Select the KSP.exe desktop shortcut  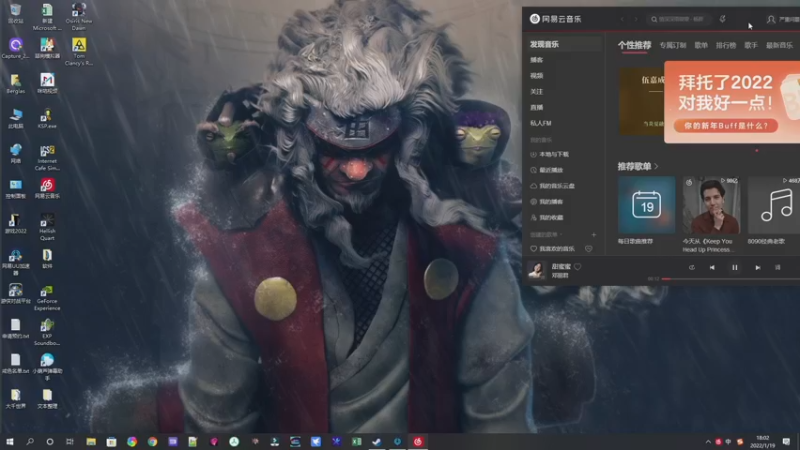[47, 118]
